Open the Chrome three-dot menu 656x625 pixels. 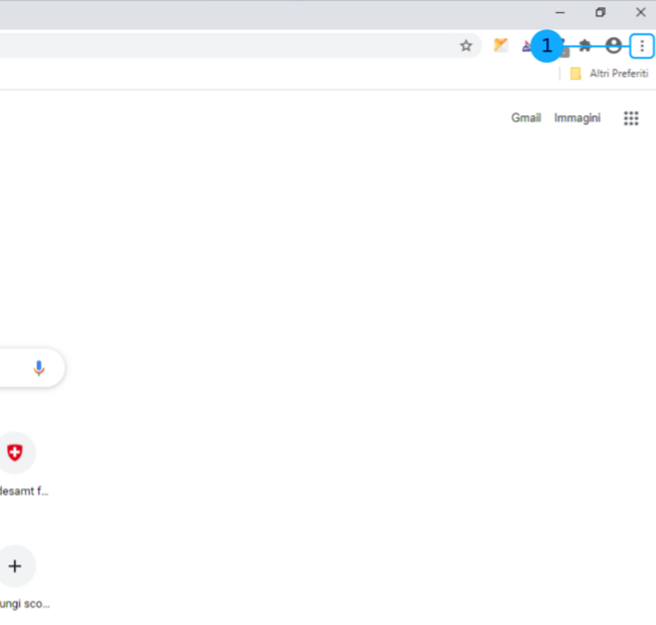(x=641, y=46)
